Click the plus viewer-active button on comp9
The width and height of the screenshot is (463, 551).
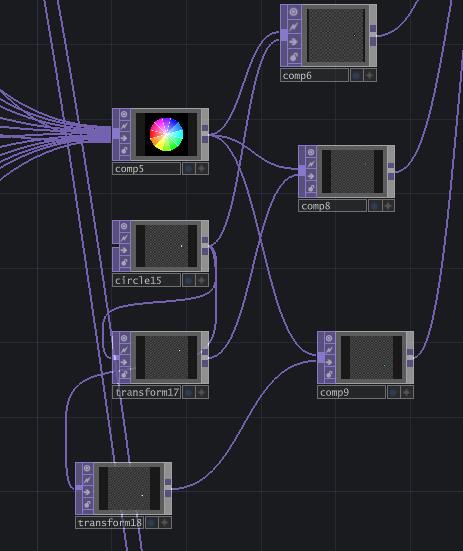pyautogui.click(x=407, y=392)
